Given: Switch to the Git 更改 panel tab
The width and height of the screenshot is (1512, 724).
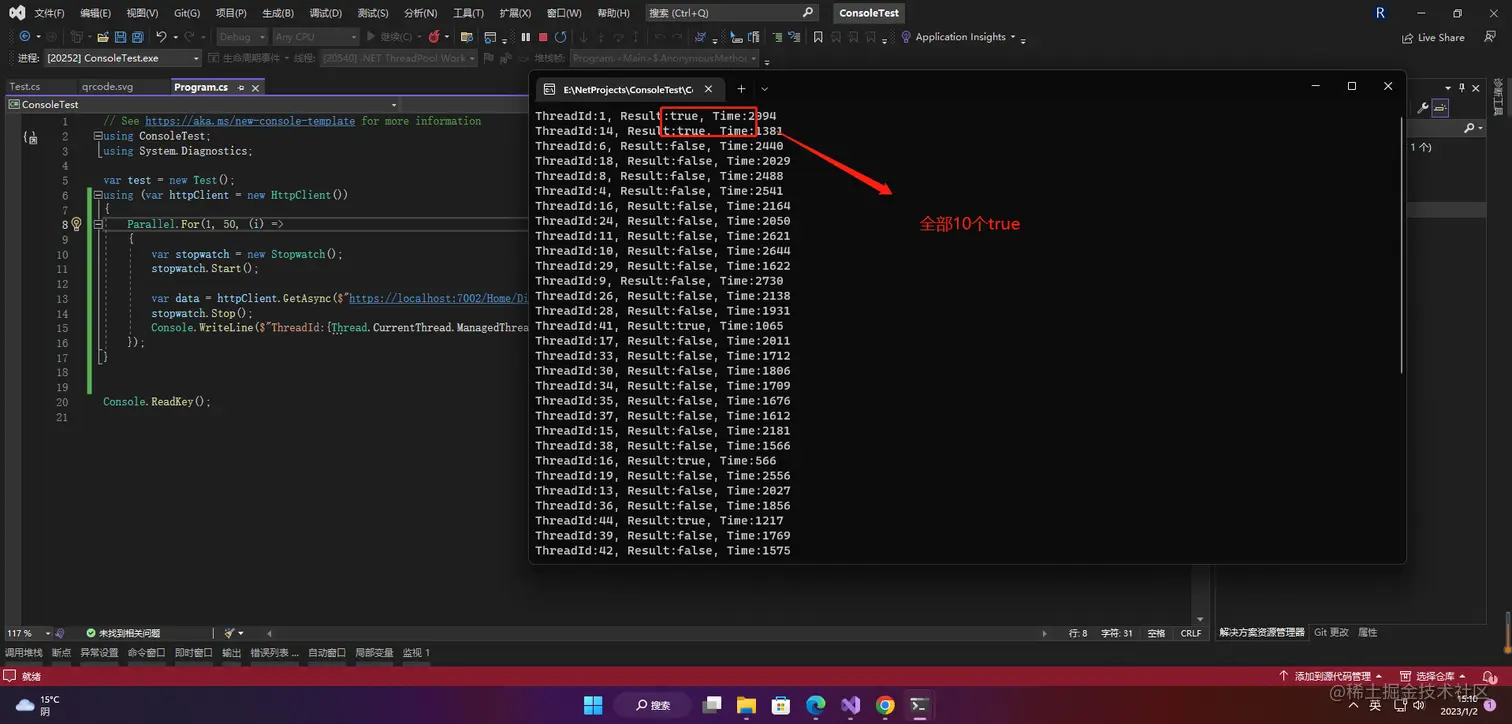Looking at the screenshot, I should coord(1331,632).
